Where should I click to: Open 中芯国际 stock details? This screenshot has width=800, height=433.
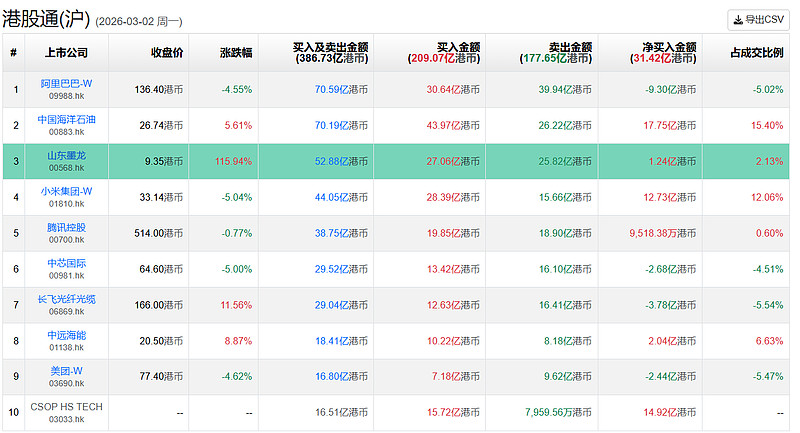66,263
